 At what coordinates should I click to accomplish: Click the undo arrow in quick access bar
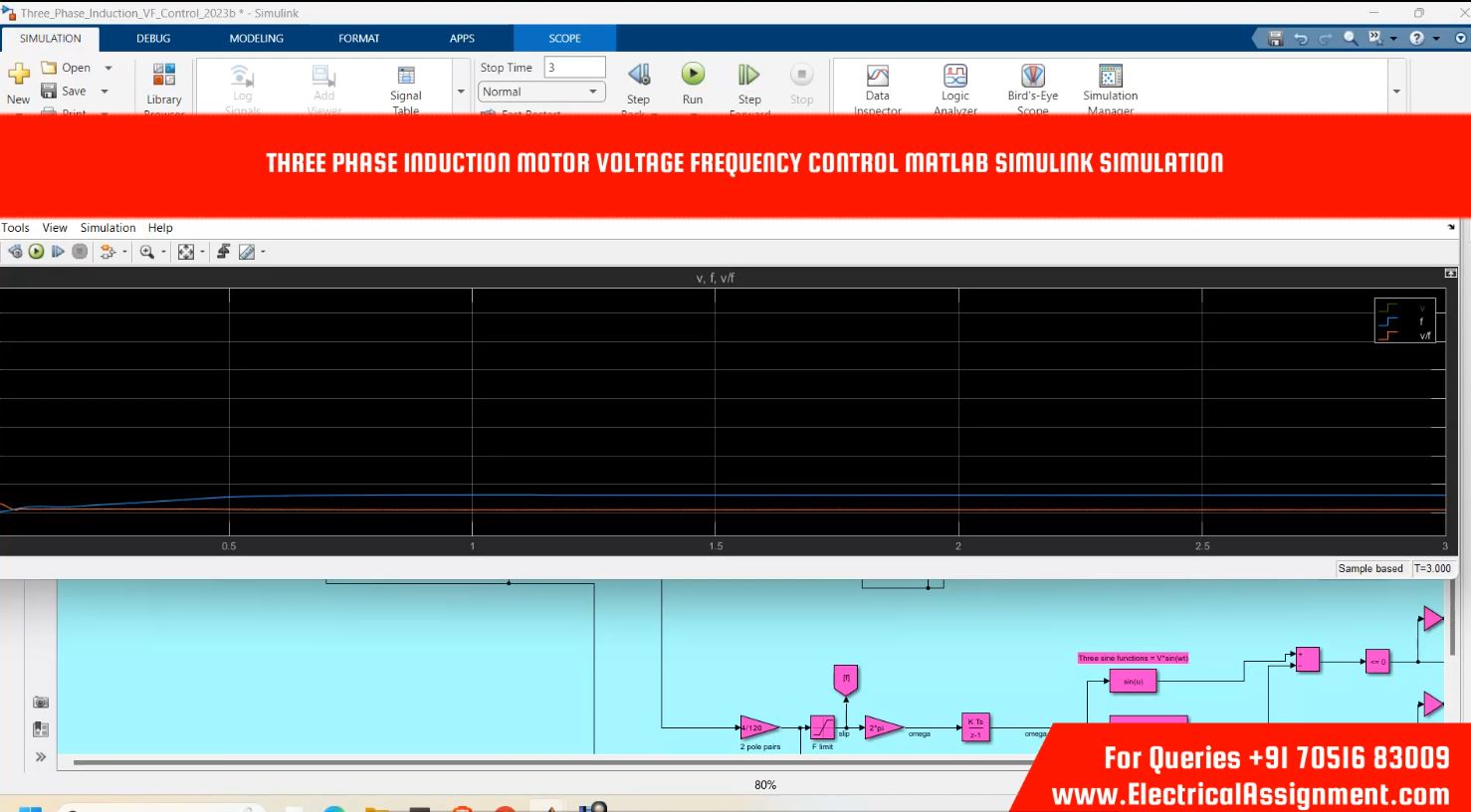pos(1300,38)
